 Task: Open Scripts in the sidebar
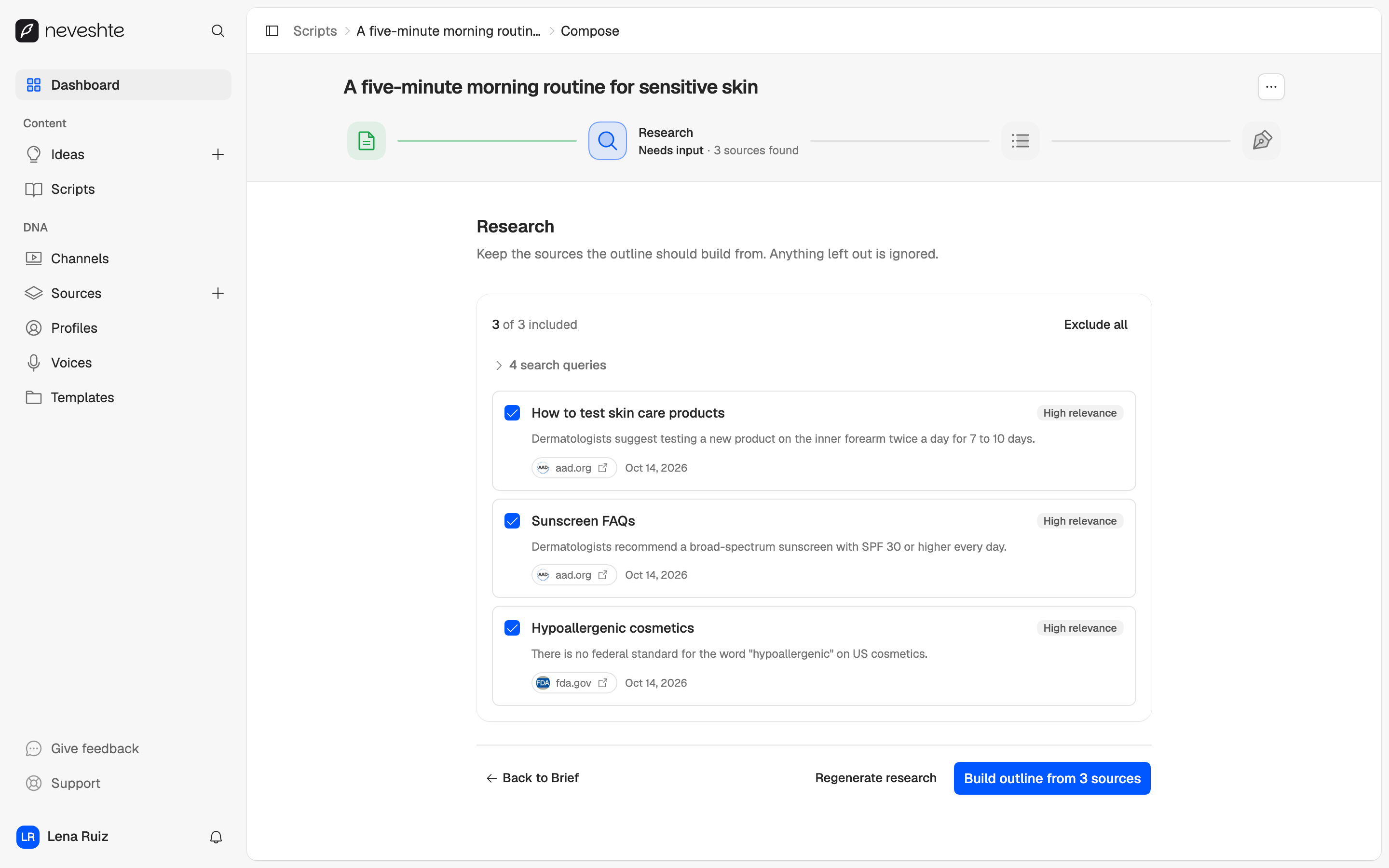[x=123, y=189]
